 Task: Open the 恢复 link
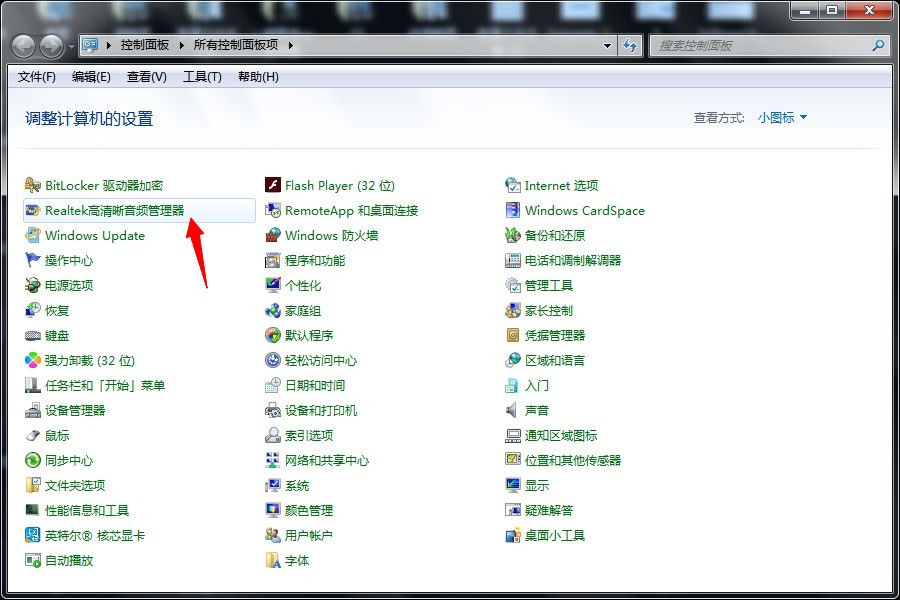(x=57, y=311)
